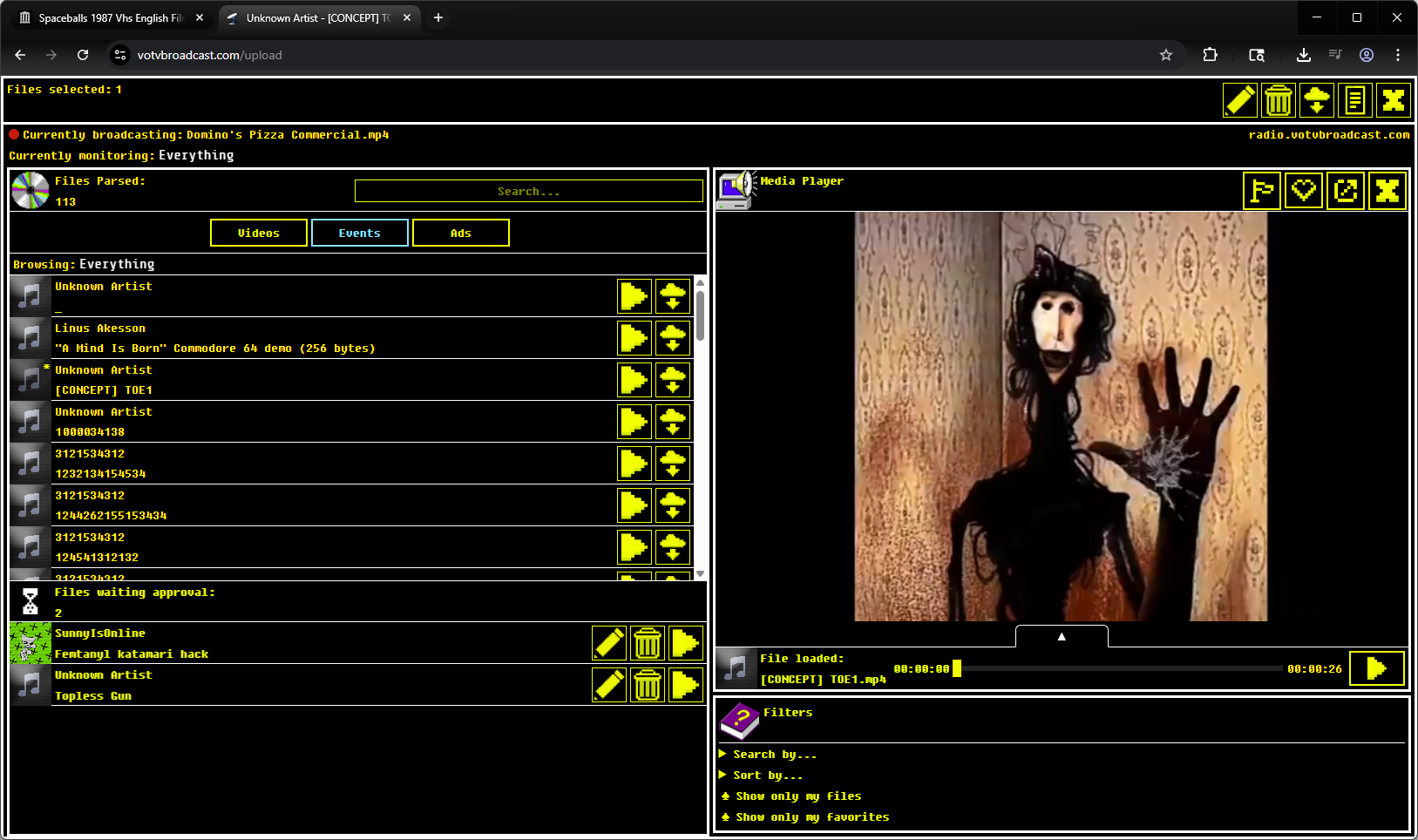Download the [CONCEPT] TOE1 file

673,380
